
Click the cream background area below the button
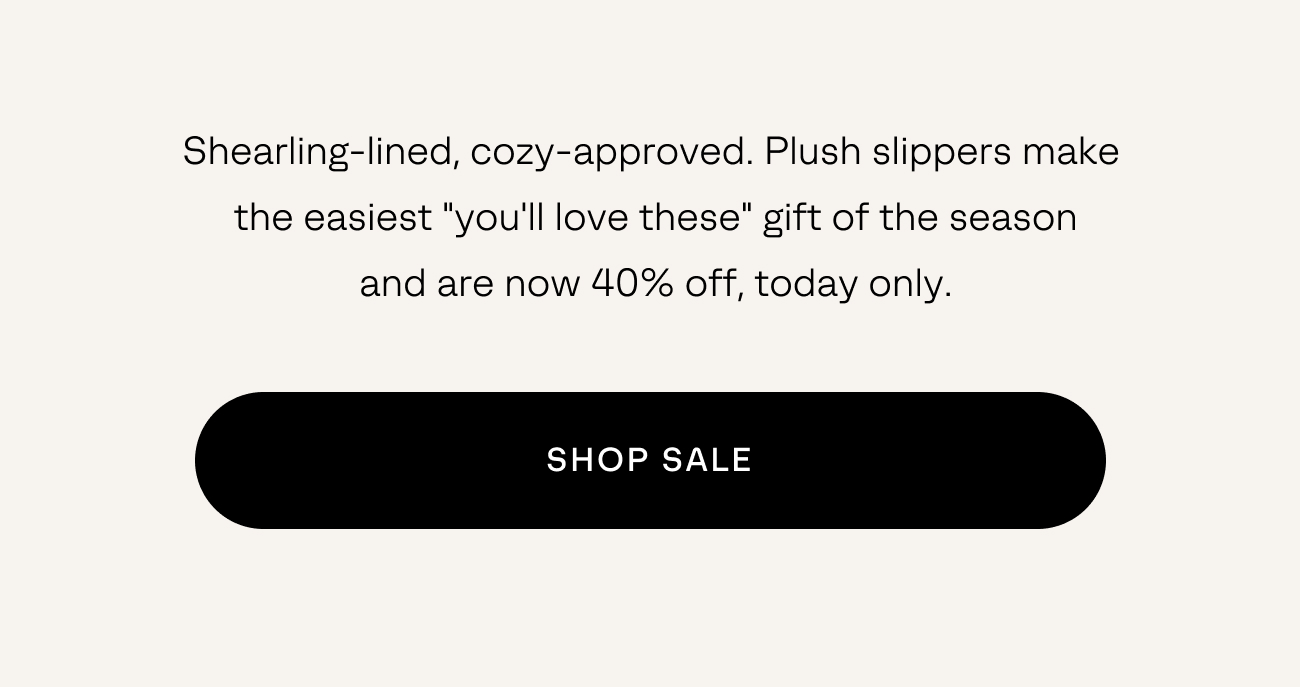(x=650, y=610)
